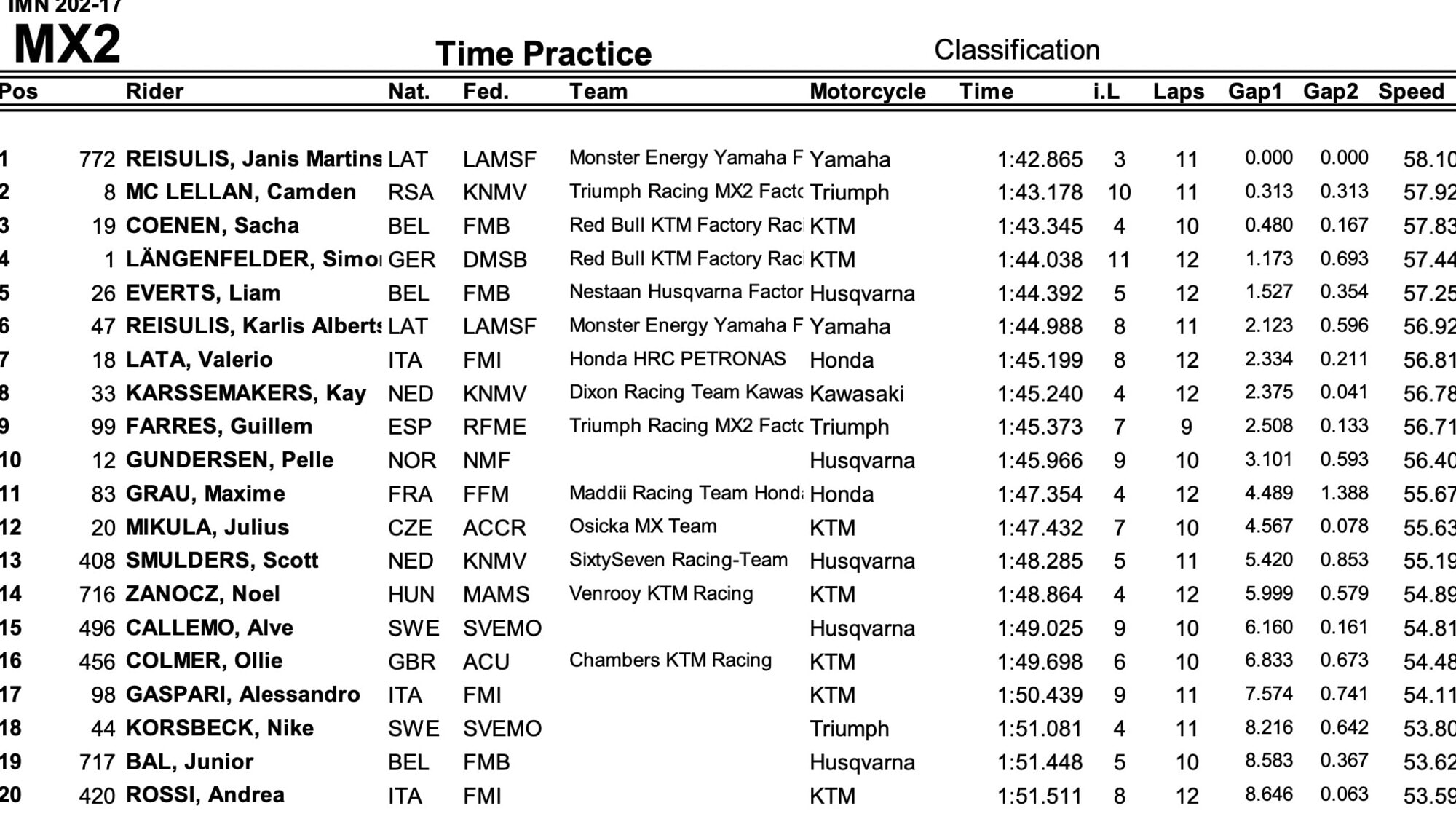Click the Gap1 column header

[1254, 92]
